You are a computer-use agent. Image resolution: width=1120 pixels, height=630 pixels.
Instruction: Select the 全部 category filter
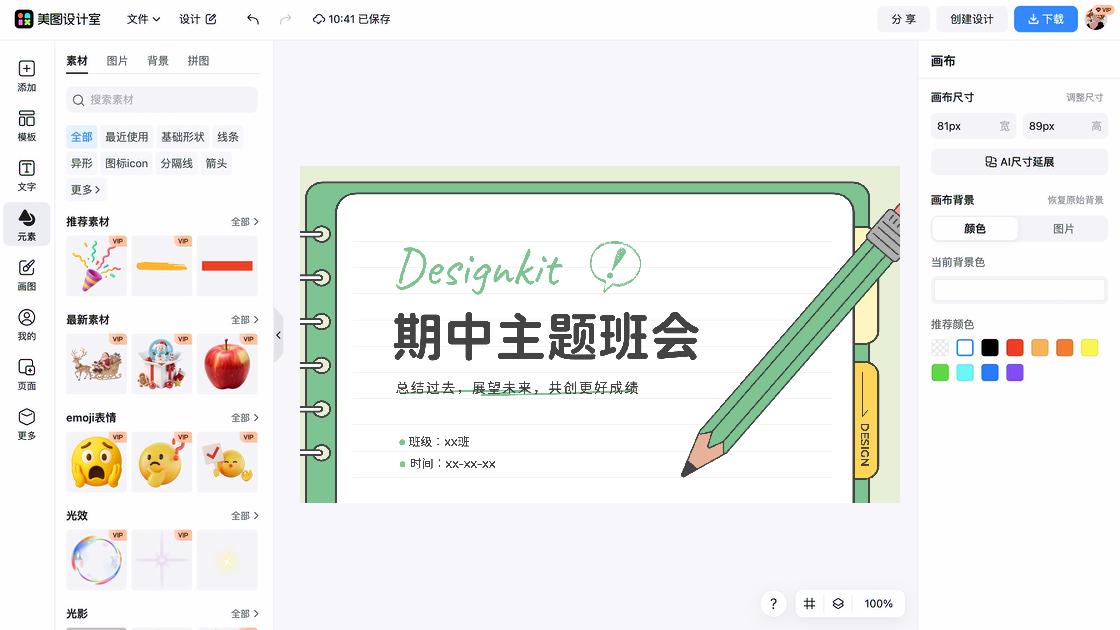click(81, 136)
